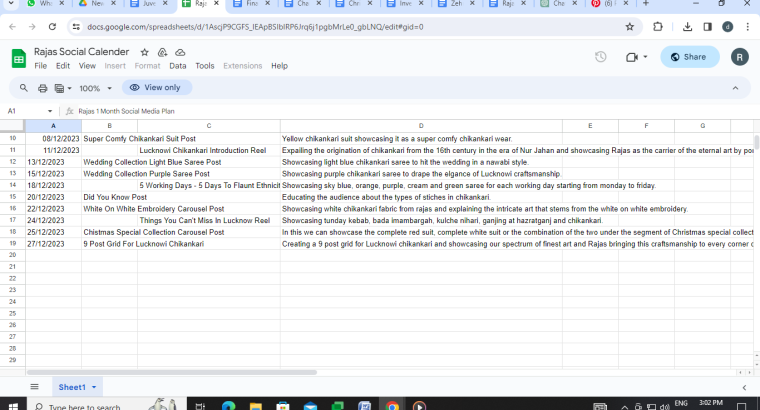Click the View only button

point(156,88)
